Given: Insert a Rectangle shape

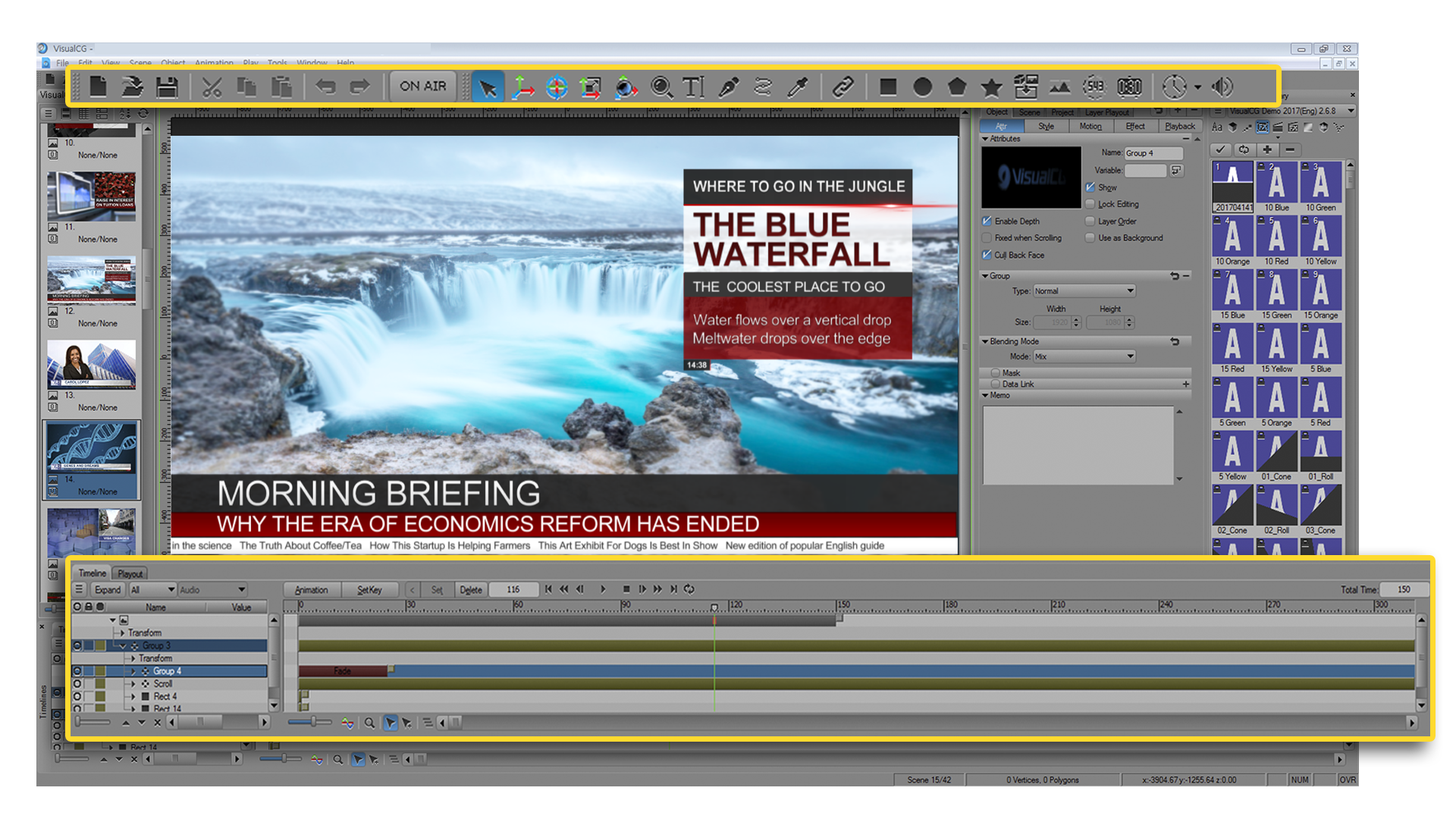Looking at the screenshot, I should [x=888, y=86].
